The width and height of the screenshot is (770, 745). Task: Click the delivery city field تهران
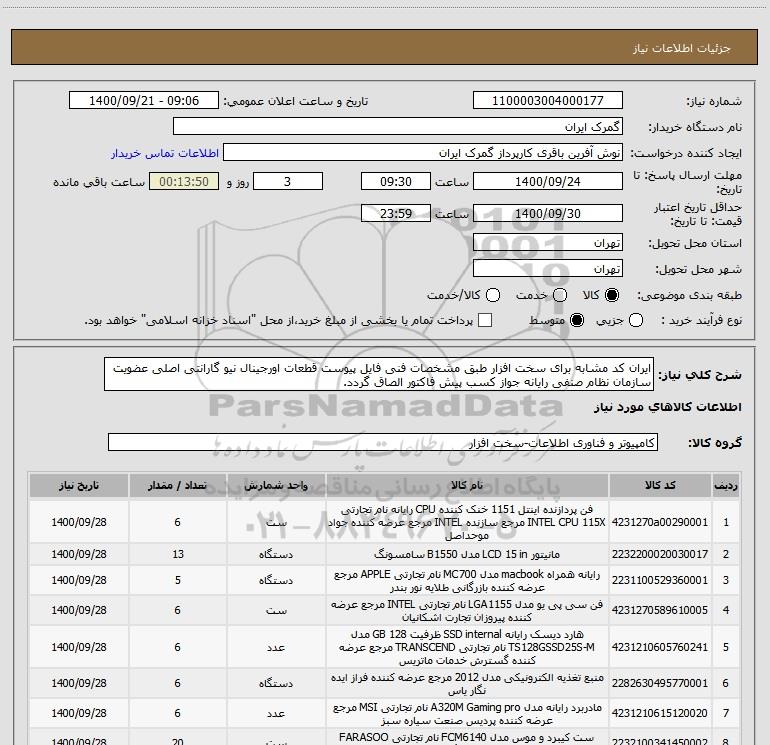(548, 269)
